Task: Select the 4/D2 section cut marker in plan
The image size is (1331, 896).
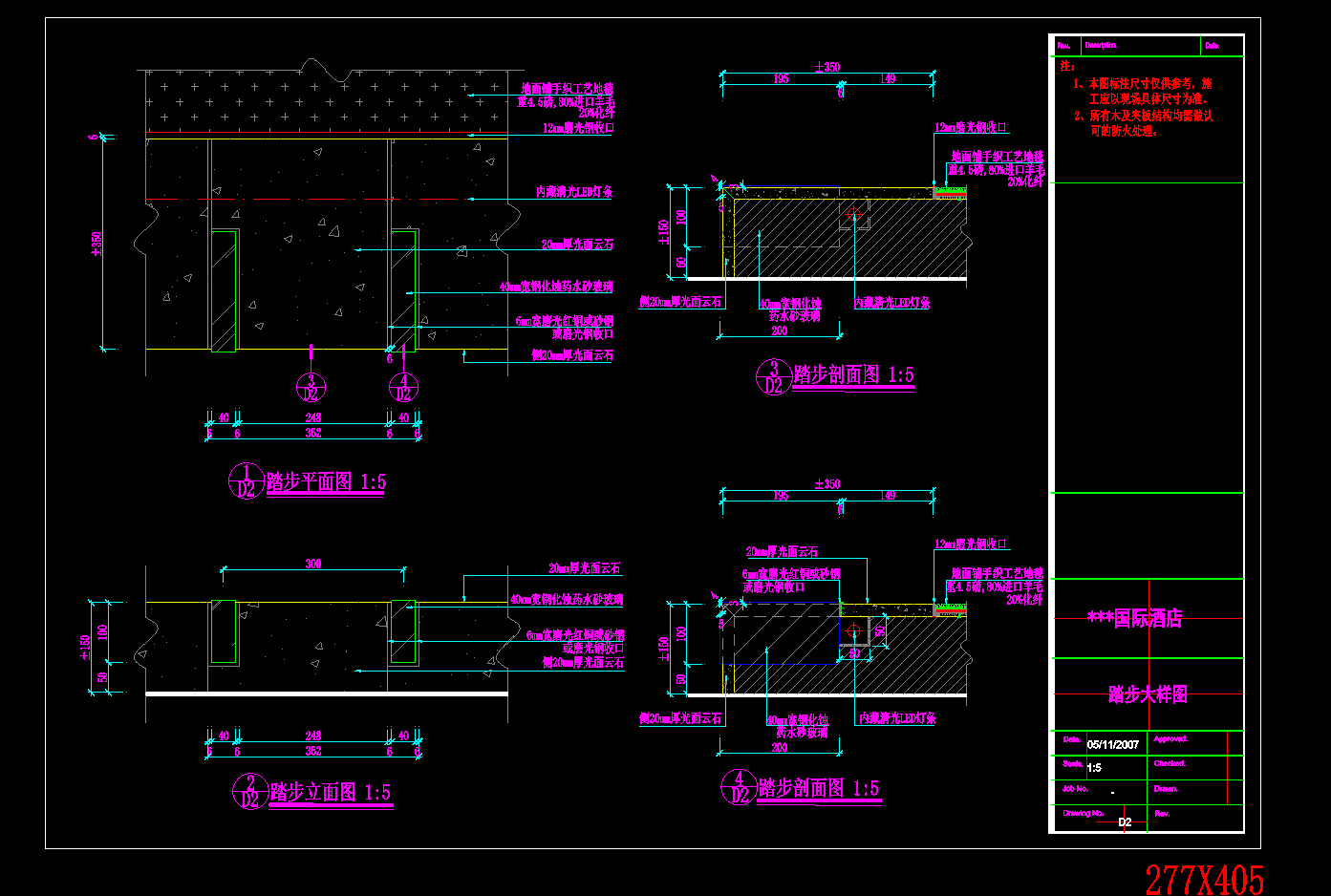Action: [x=403, y=388]
